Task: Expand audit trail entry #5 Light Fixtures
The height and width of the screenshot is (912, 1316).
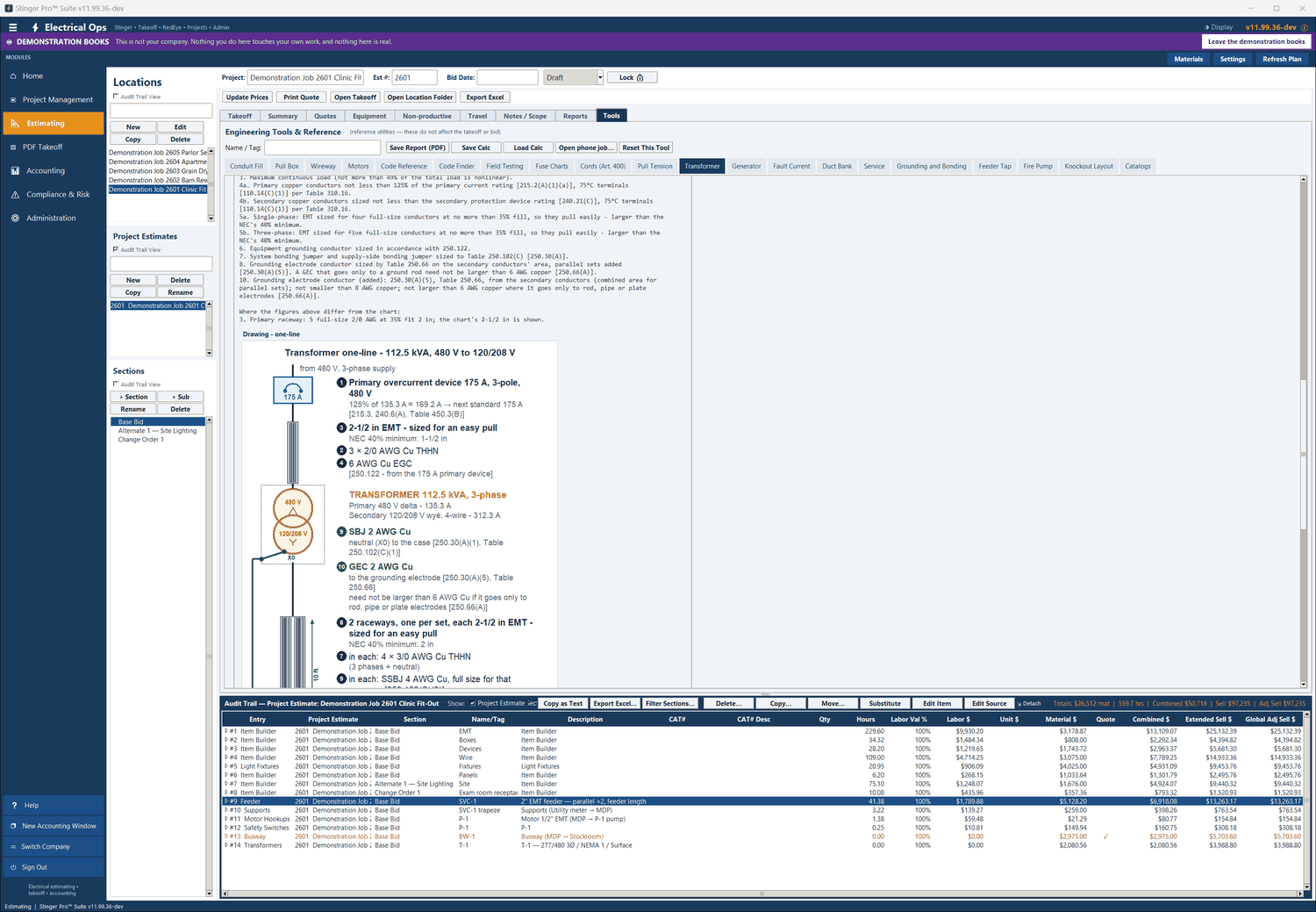Action: (226, 766)
